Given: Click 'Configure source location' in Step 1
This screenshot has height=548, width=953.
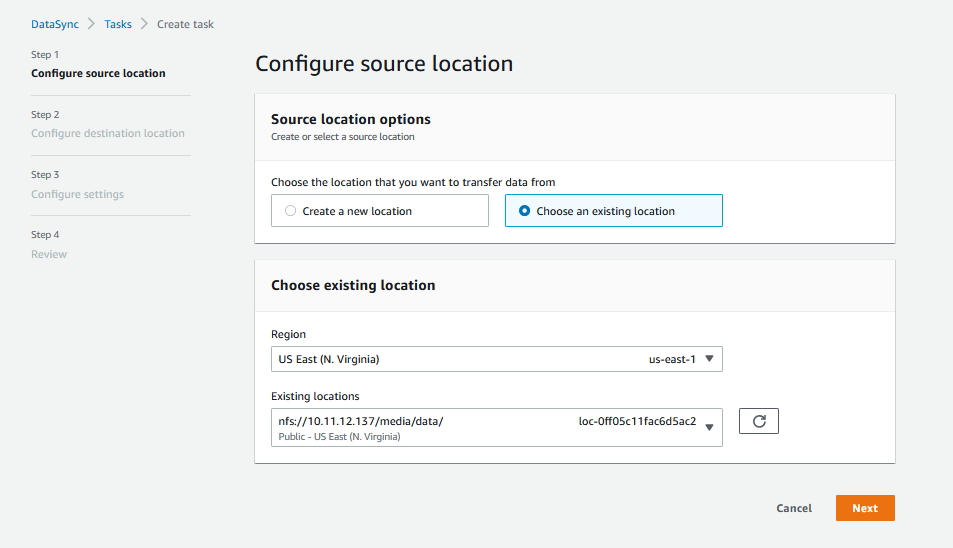Looking at the screenshot, I should 98,73.
